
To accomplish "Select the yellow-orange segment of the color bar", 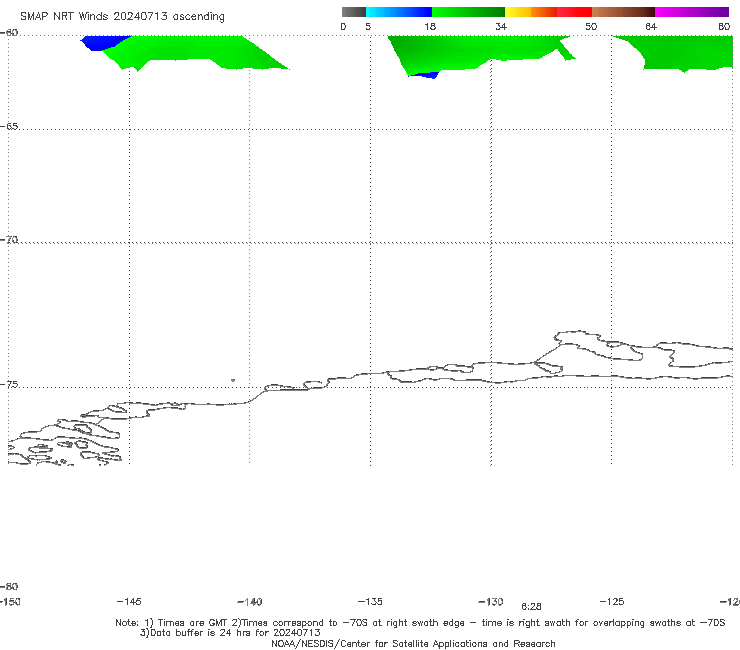I will 531,12.
